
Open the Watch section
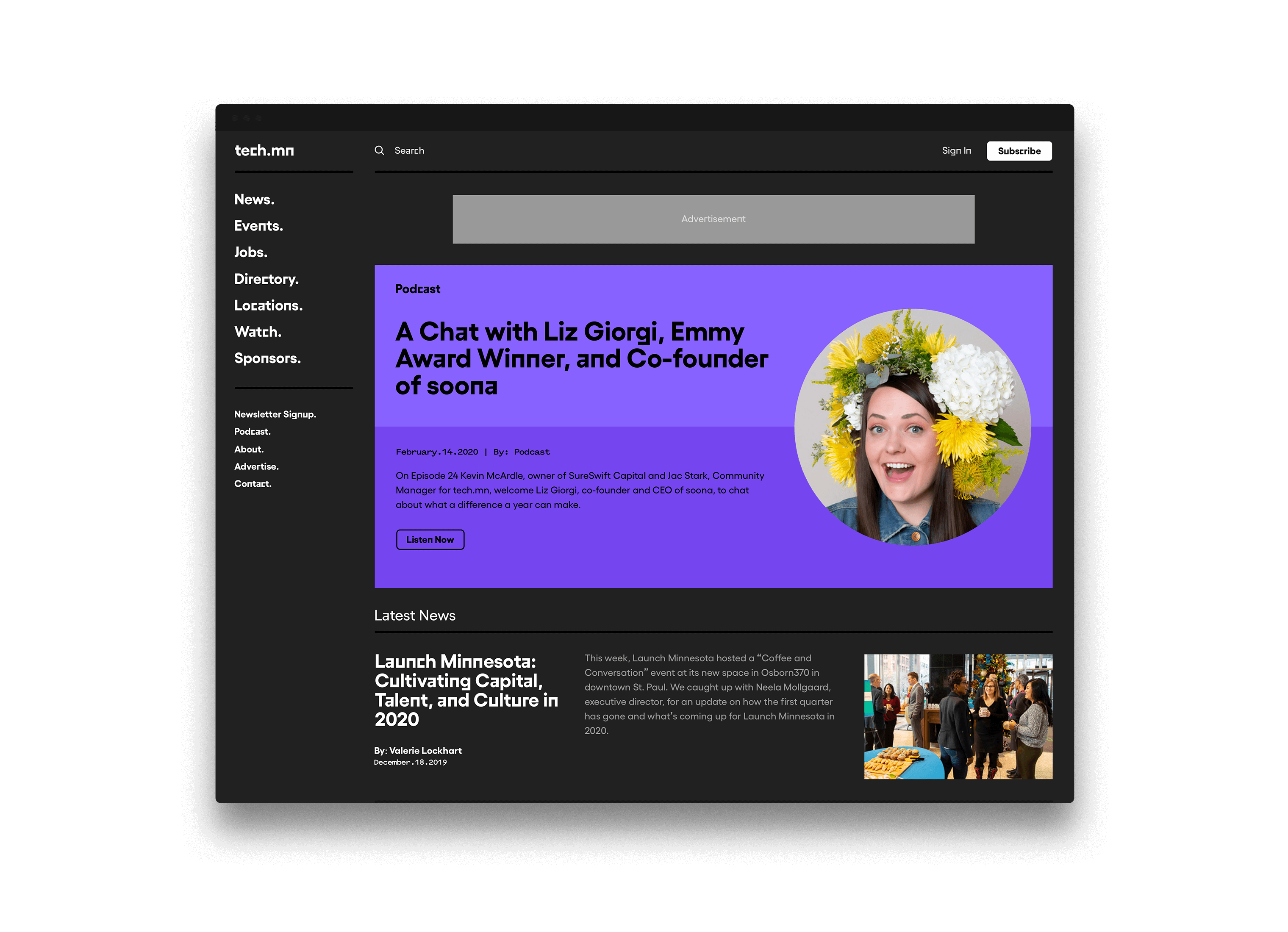[x=258, y=332]
